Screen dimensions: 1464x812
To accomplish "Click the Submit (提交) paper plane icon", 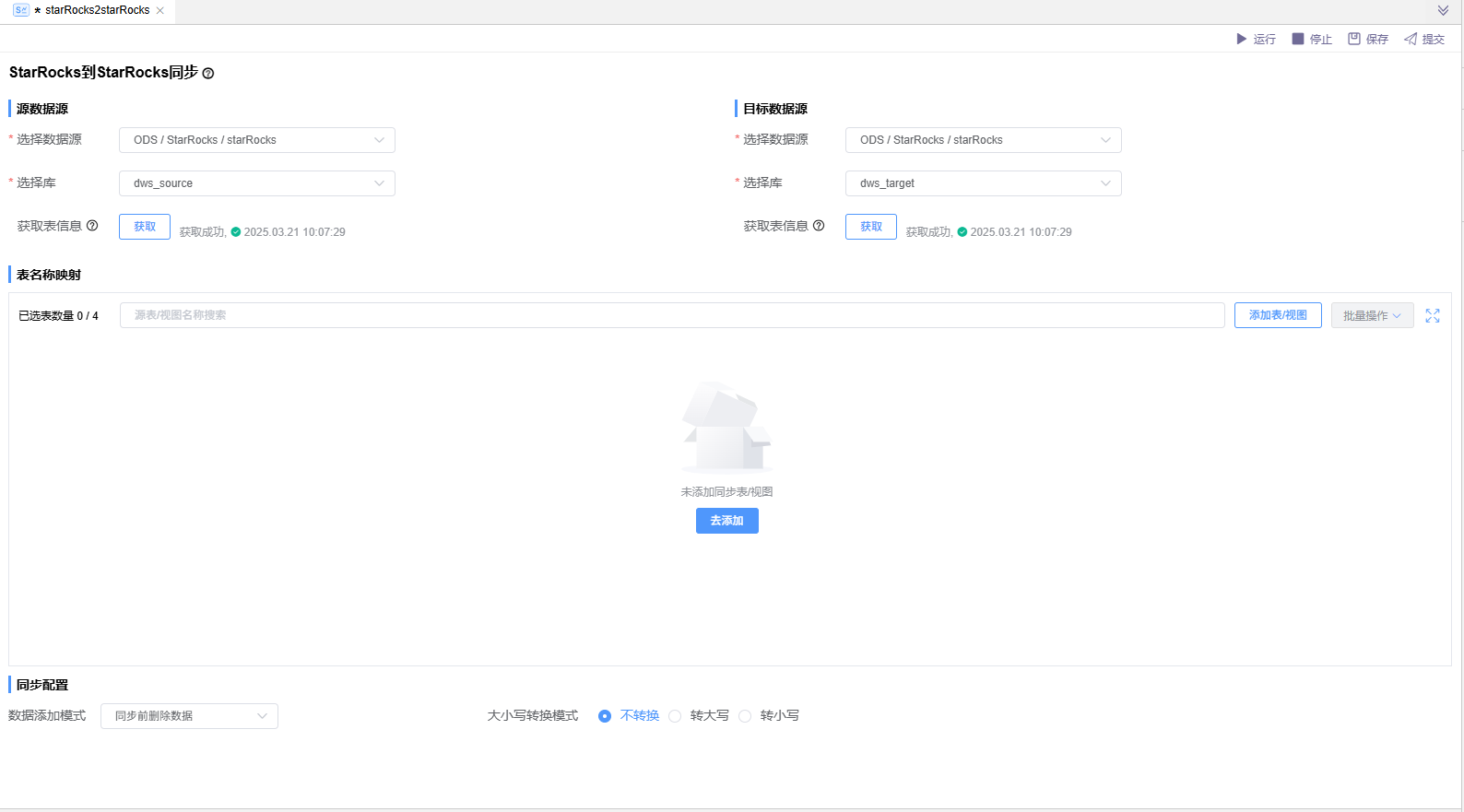I will [1411, 39].
